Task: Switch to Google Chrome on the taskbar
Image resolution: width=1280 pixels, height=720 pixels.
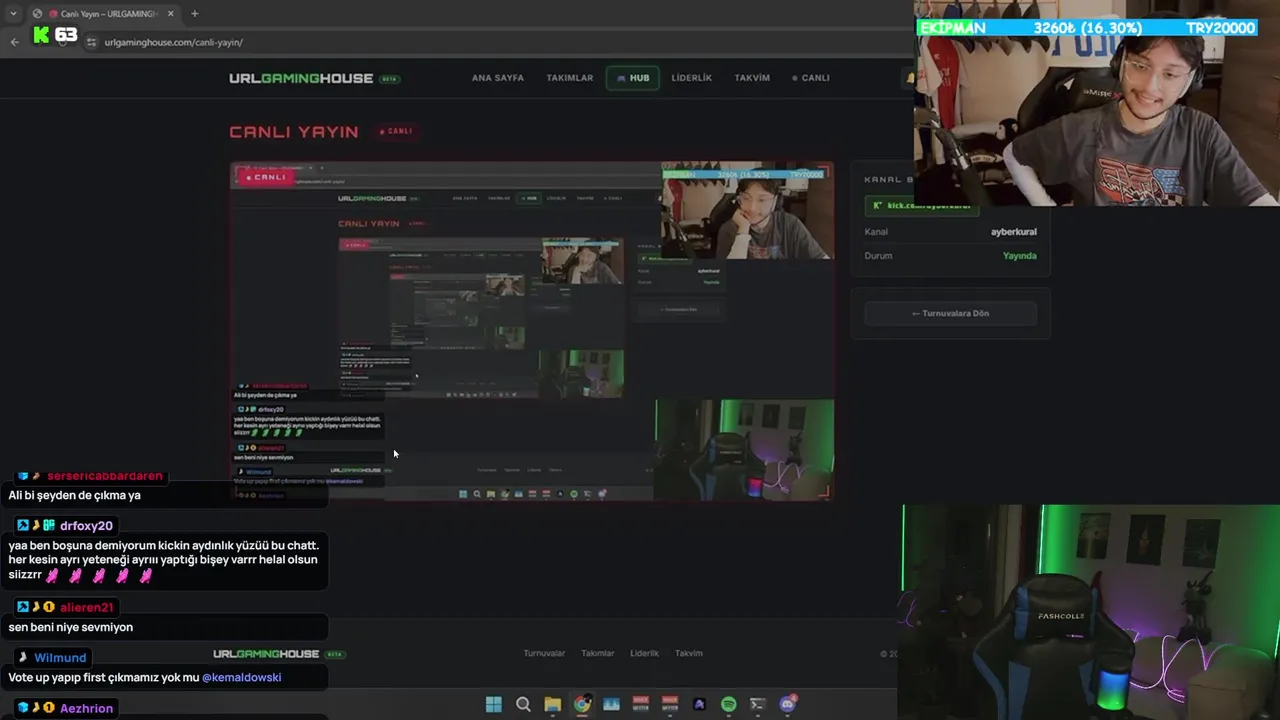Action: [582, 704]
